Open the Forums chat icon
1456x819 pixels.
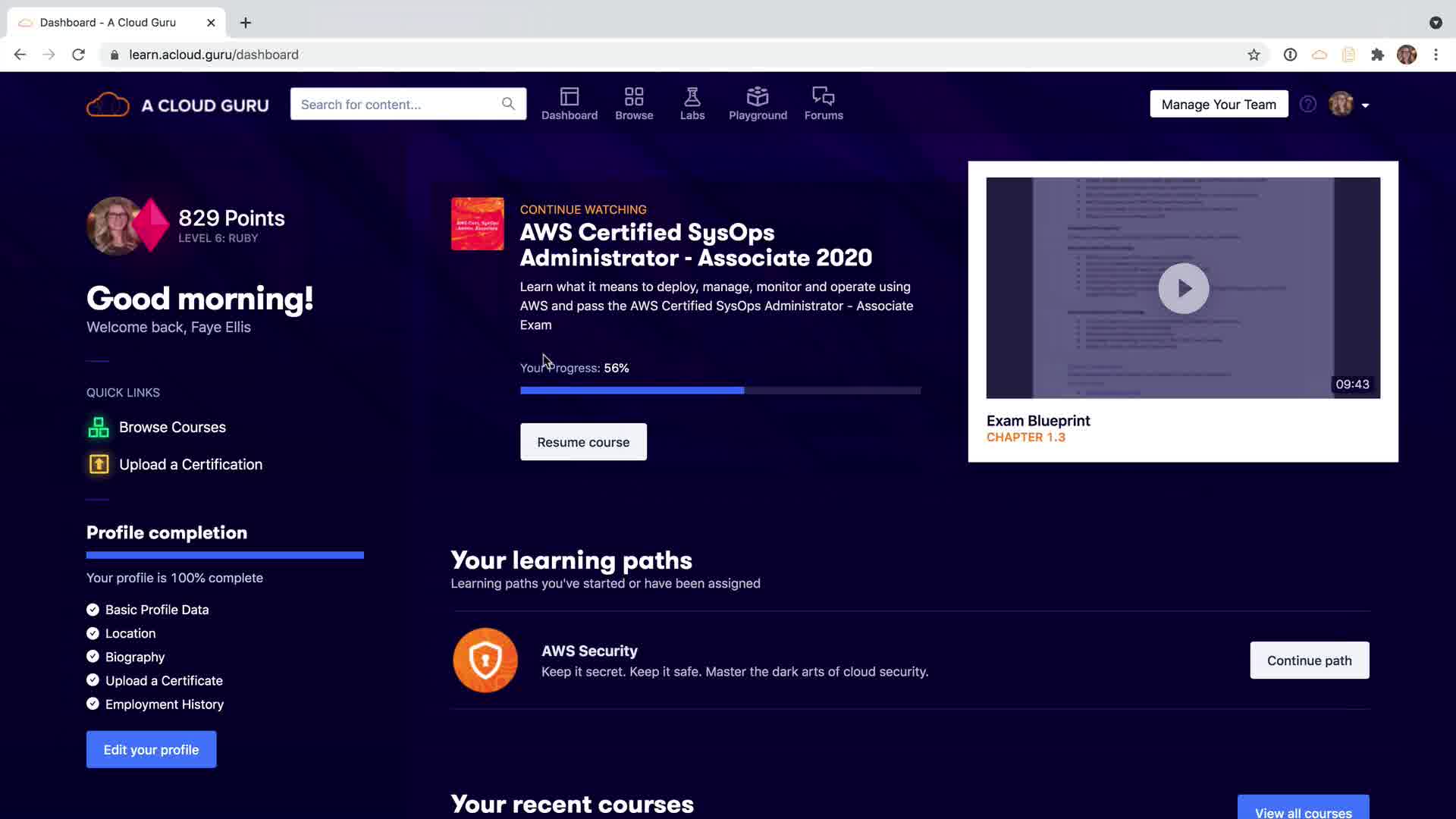824,97
